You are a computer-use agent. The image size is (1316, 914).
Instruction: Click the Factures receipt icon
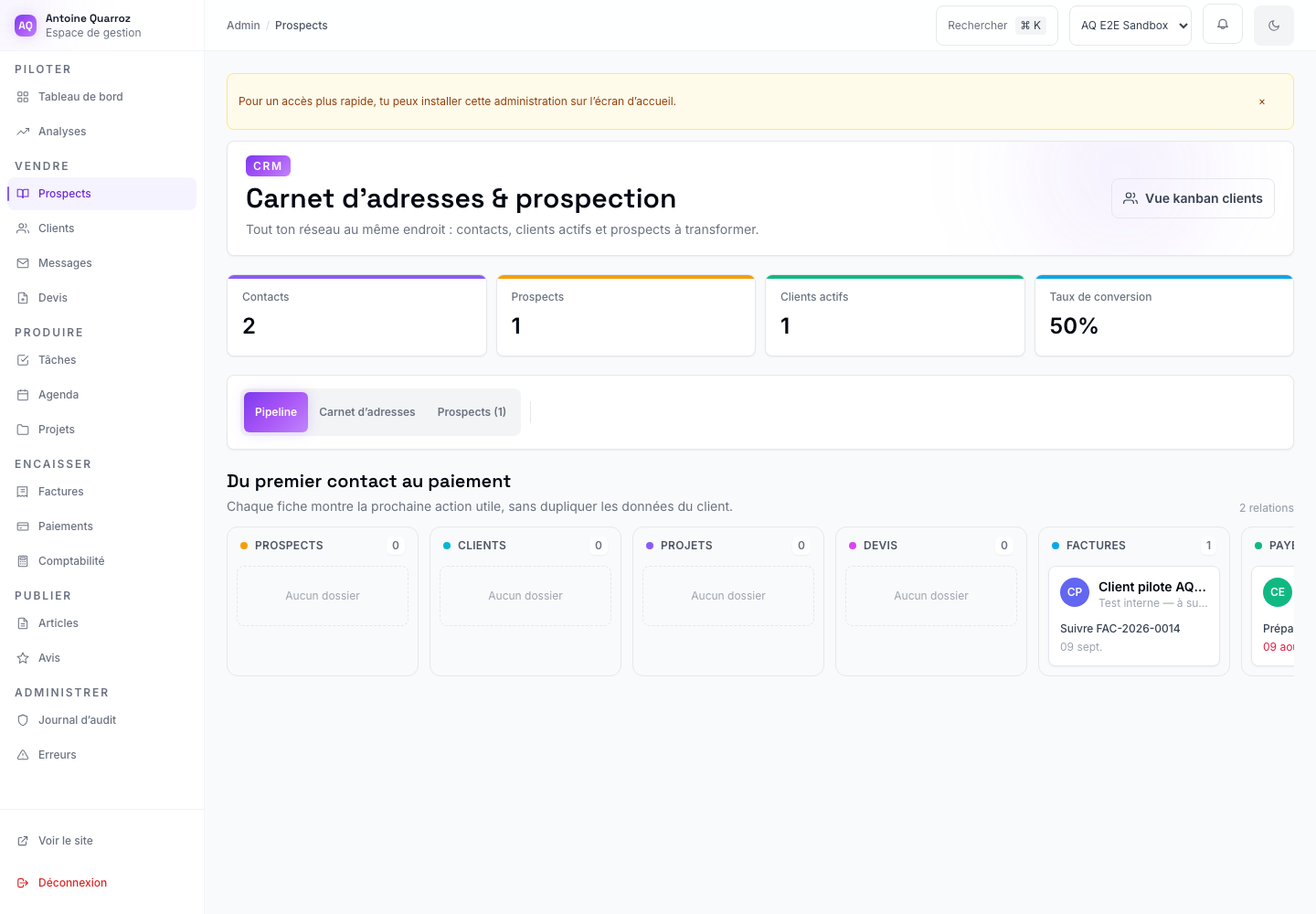pos(23,492)
